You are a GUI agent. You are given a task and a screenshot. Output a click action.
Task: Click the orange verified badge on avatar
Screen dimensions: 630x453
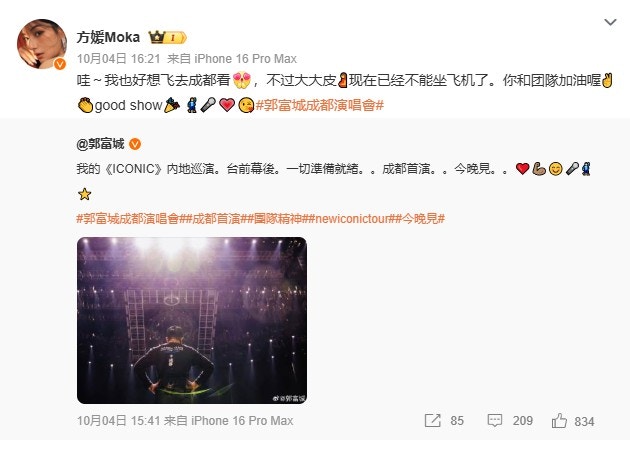click(60, 64)
